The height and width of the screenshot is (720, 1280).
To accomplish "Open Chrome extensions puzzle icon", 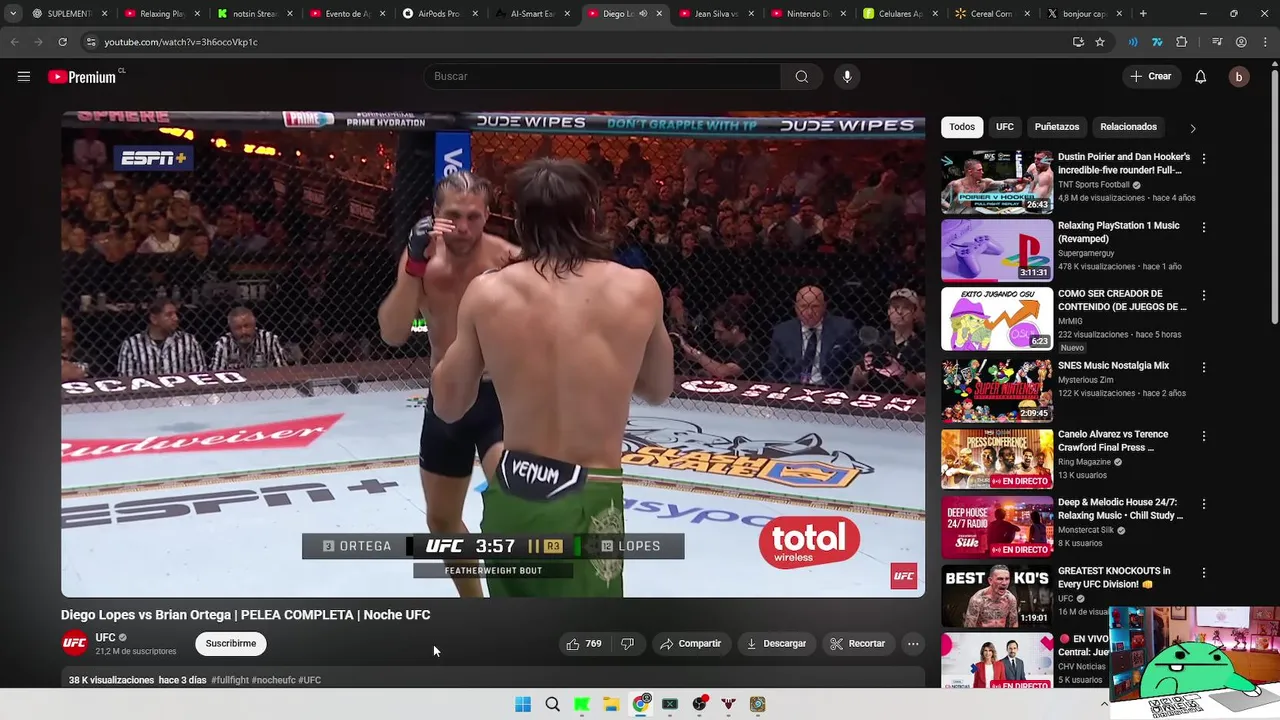I will pyautogui.click(x=1182, y=42).
